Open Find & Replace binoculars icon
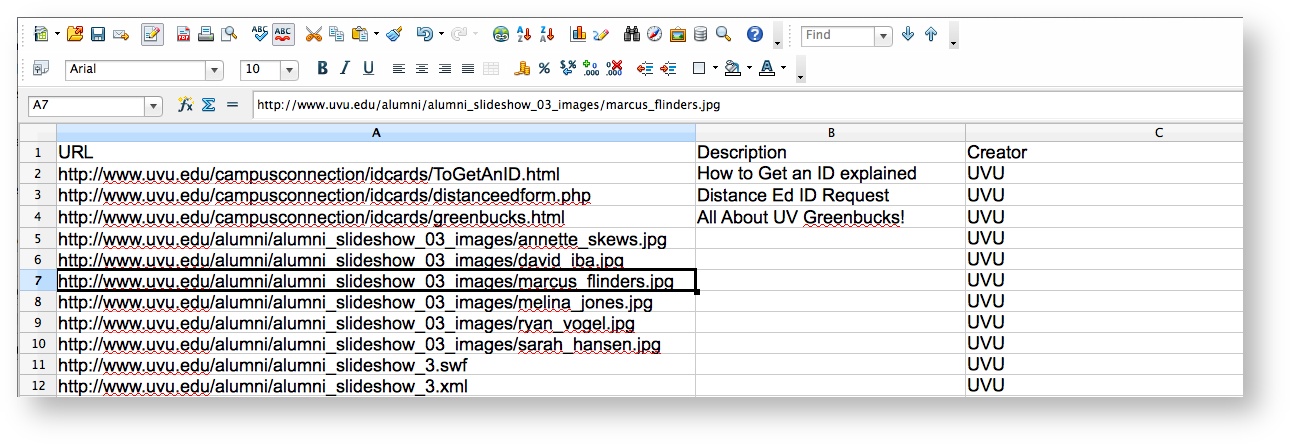Viewport: 1291px width, 445px height. 631,35
